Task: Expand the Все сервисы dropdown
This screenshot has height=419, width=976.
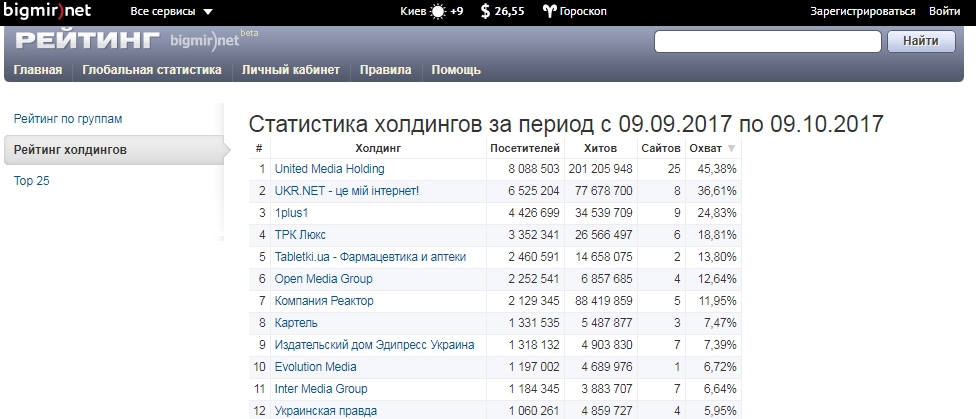Action: click(x=171, y=11)
